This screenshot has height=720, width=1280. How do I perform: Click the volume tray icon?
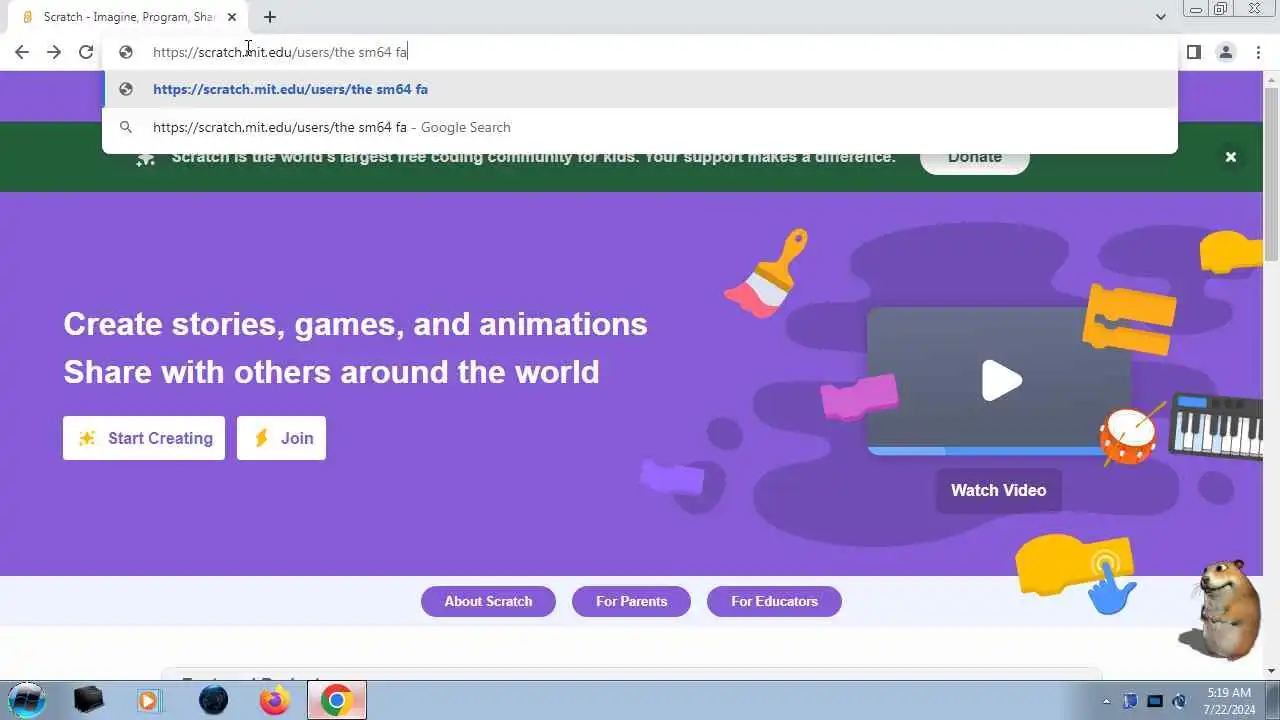coord(1180,701)
